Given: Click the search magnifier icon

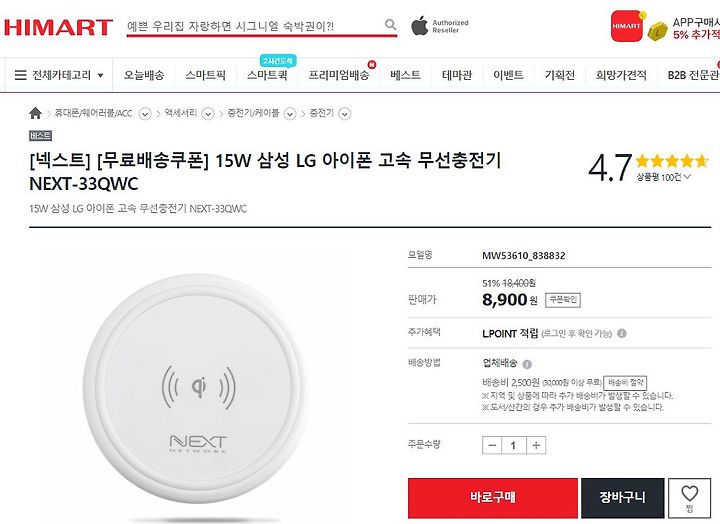Looking at the screenshot, I should (x=390, y=24).
